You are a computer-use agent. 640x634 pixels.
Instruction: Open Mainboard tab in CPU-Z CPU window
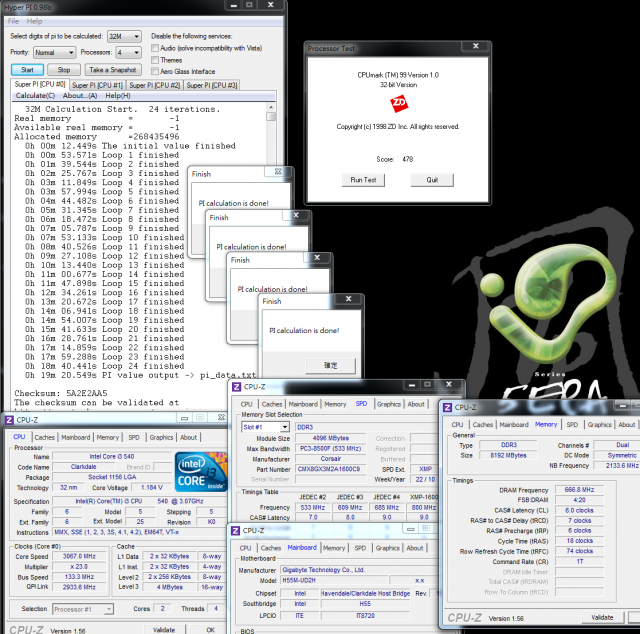(x=76, y=437)
